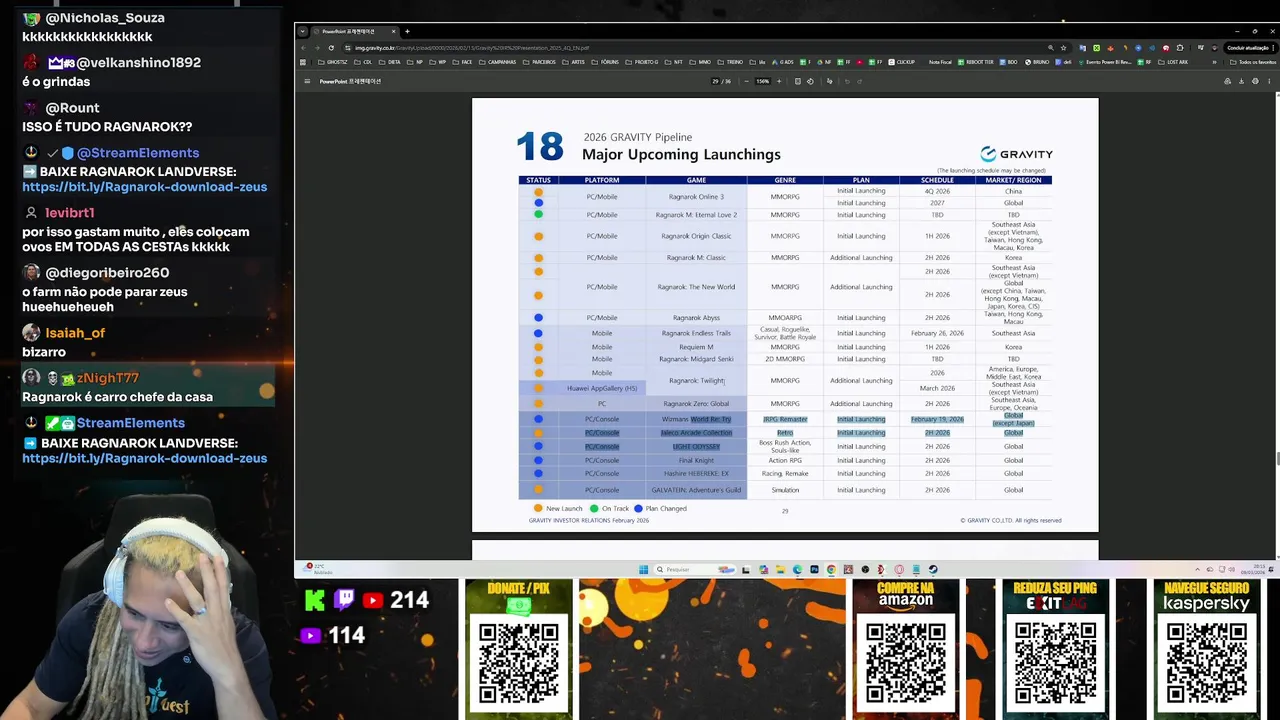Open the Windows Start menu
Image resolution: width=1280 pixels, height=720 pixels.
pyautogui.click(x=644, y=570)
